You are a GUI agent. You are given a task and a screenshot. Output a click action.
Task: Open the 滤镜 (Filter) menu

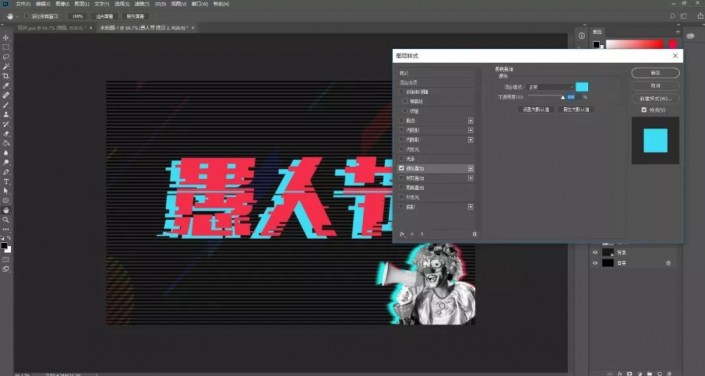[142, 4]
